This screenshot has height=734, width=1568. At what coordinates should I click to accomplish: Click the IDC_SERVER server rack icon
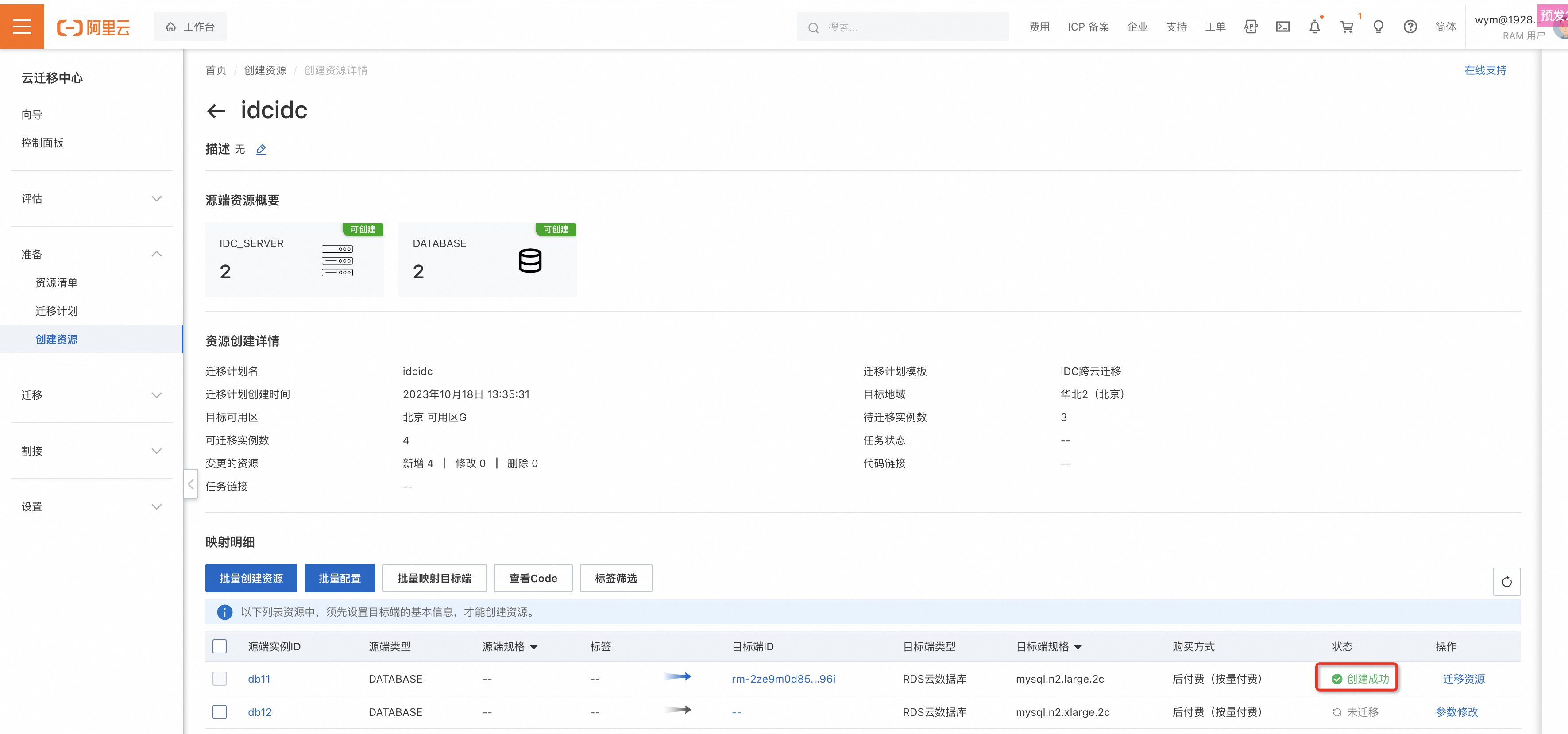[x=337, y=260]
